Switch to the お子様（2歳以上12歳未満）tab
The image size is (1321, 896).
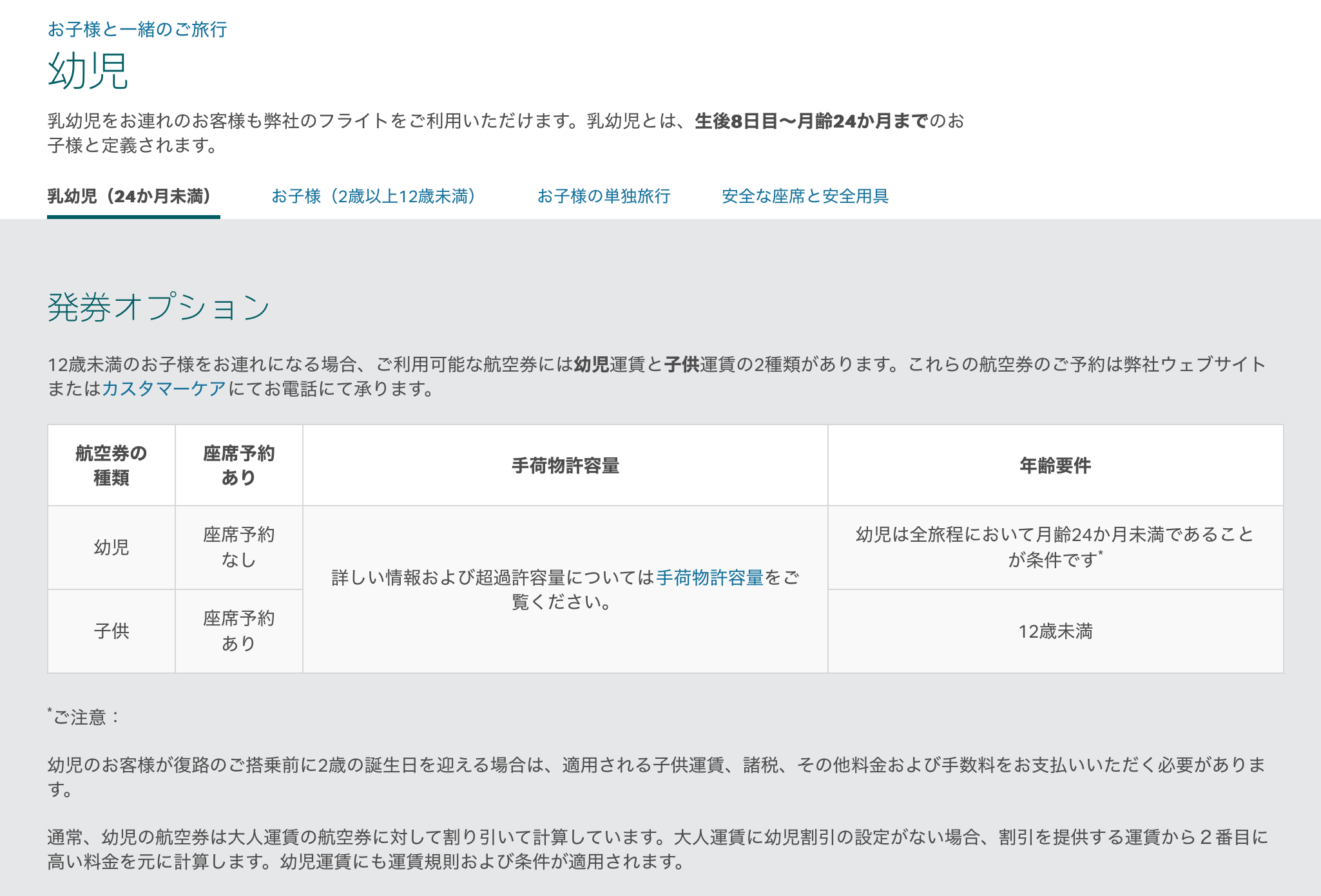[374, 196]
